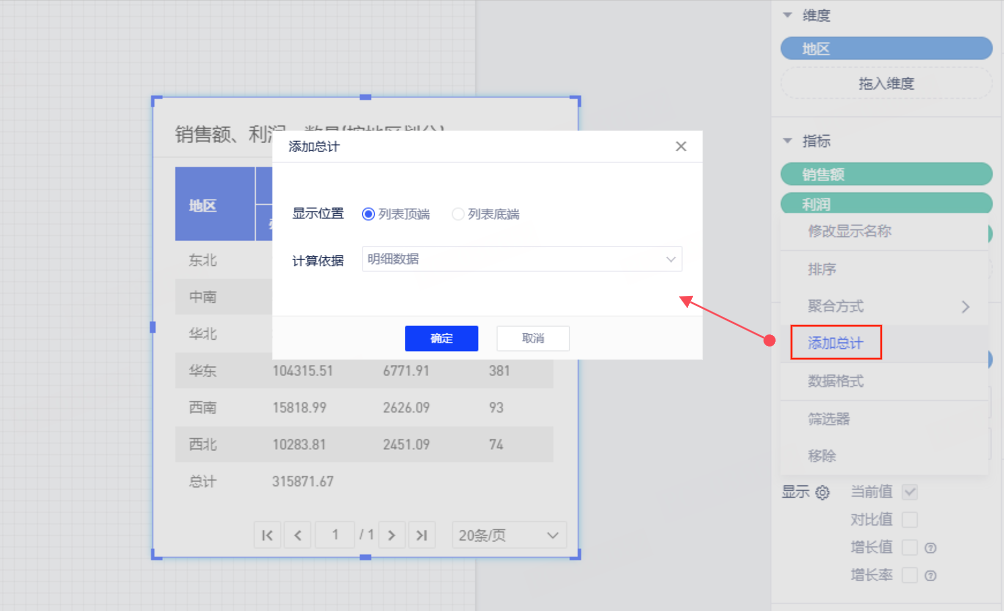Click the help icon beside 增长率
The image size is (1004, 611).
pyautogui.click(x=930, y=576)
